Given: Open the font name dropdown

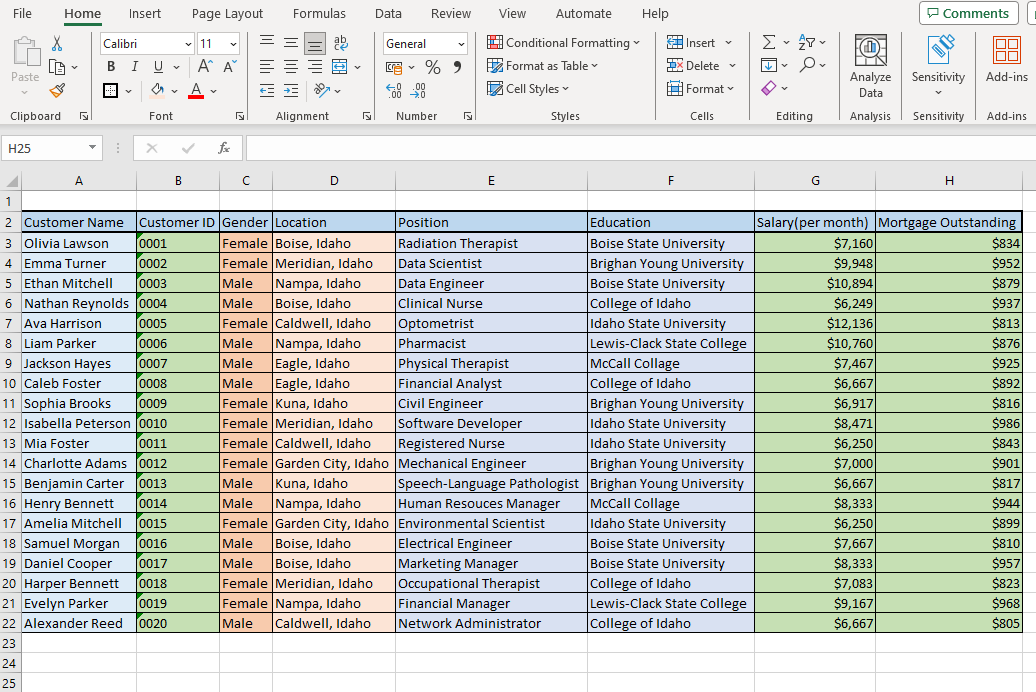Looking at the screenshot, I should click(x=188, y=44).
